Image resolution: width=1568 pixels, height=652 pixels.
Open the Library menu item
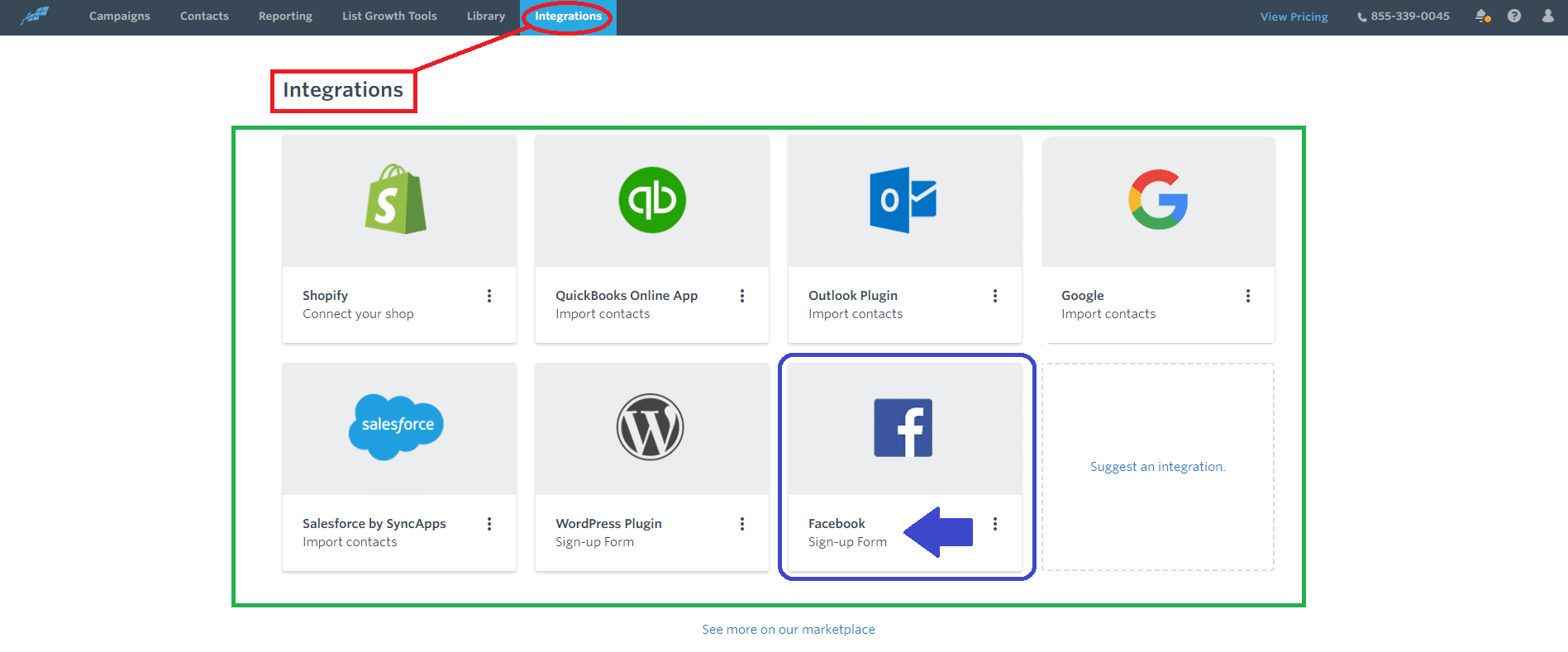pyautogui.click(x=486, y=17)
